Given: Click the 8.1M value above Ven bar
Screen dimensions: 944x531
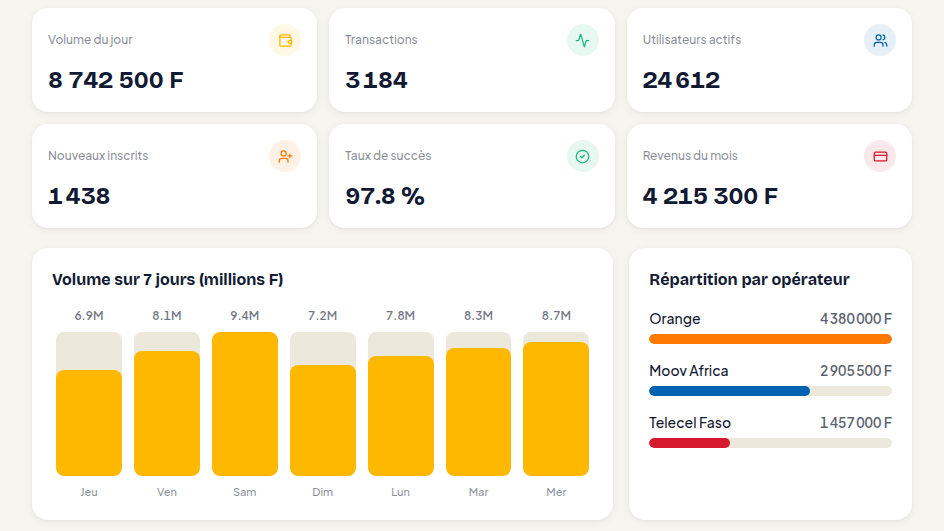Looking at the screenshot, I should [167, 315].
